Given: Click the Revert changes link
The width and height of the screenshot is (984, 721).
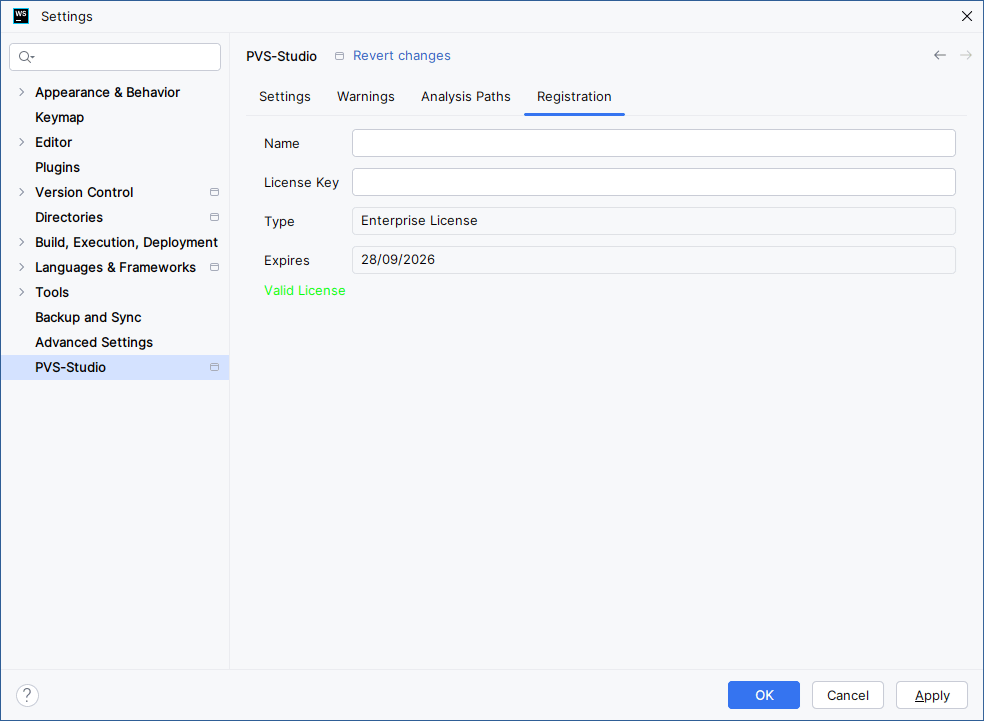Looking at the screenshot, I should [x=401, y=55].
